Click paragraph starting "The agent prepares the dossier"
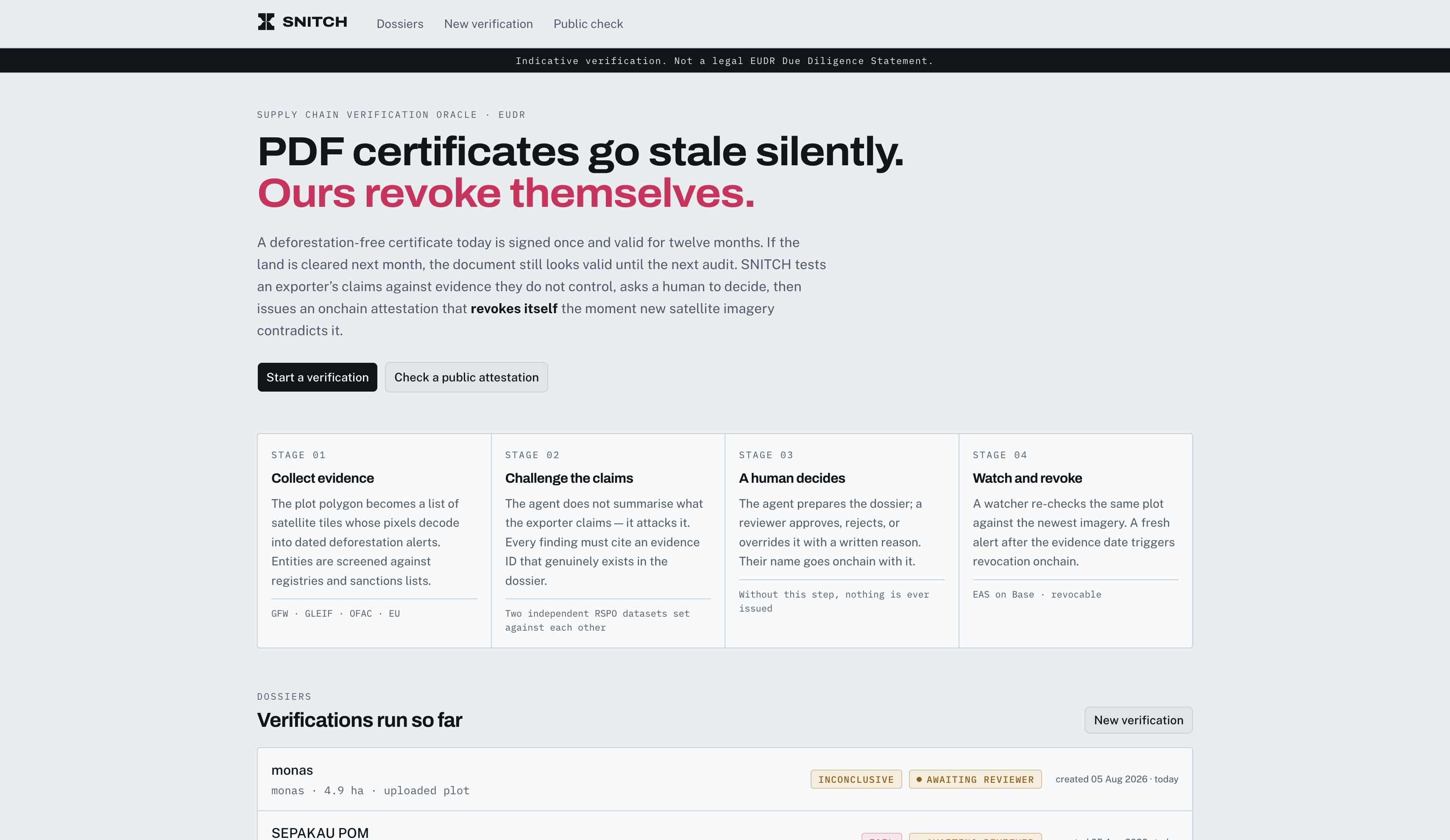 click(831, 532)
